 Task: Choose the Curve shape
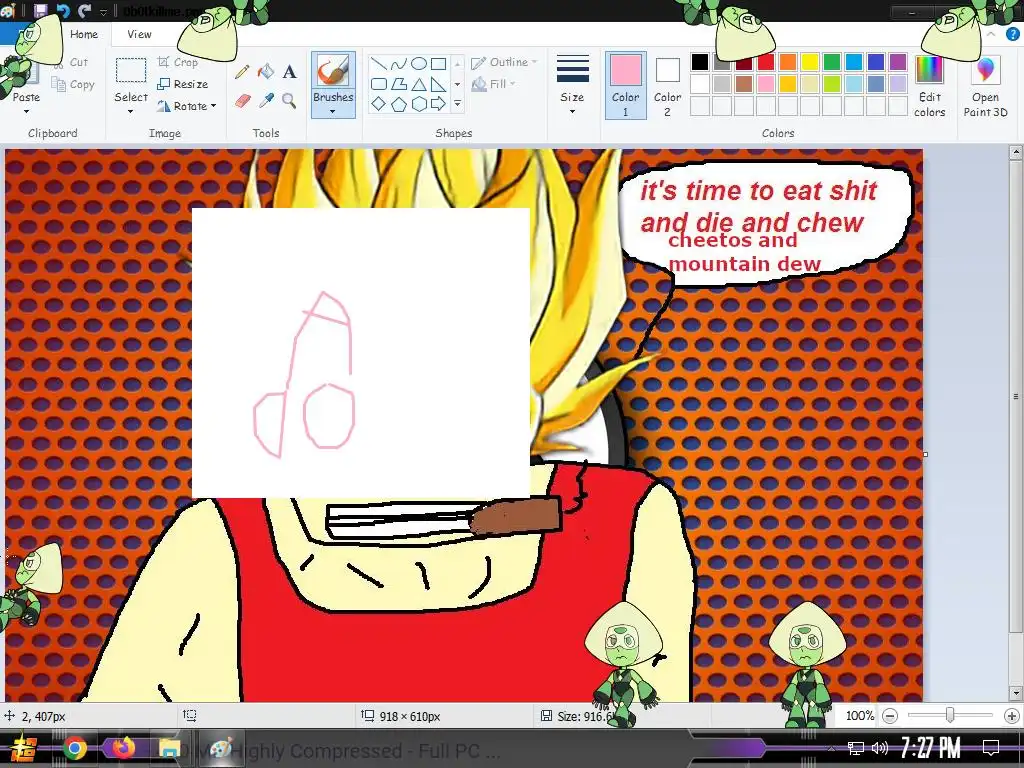pos(398,63)
